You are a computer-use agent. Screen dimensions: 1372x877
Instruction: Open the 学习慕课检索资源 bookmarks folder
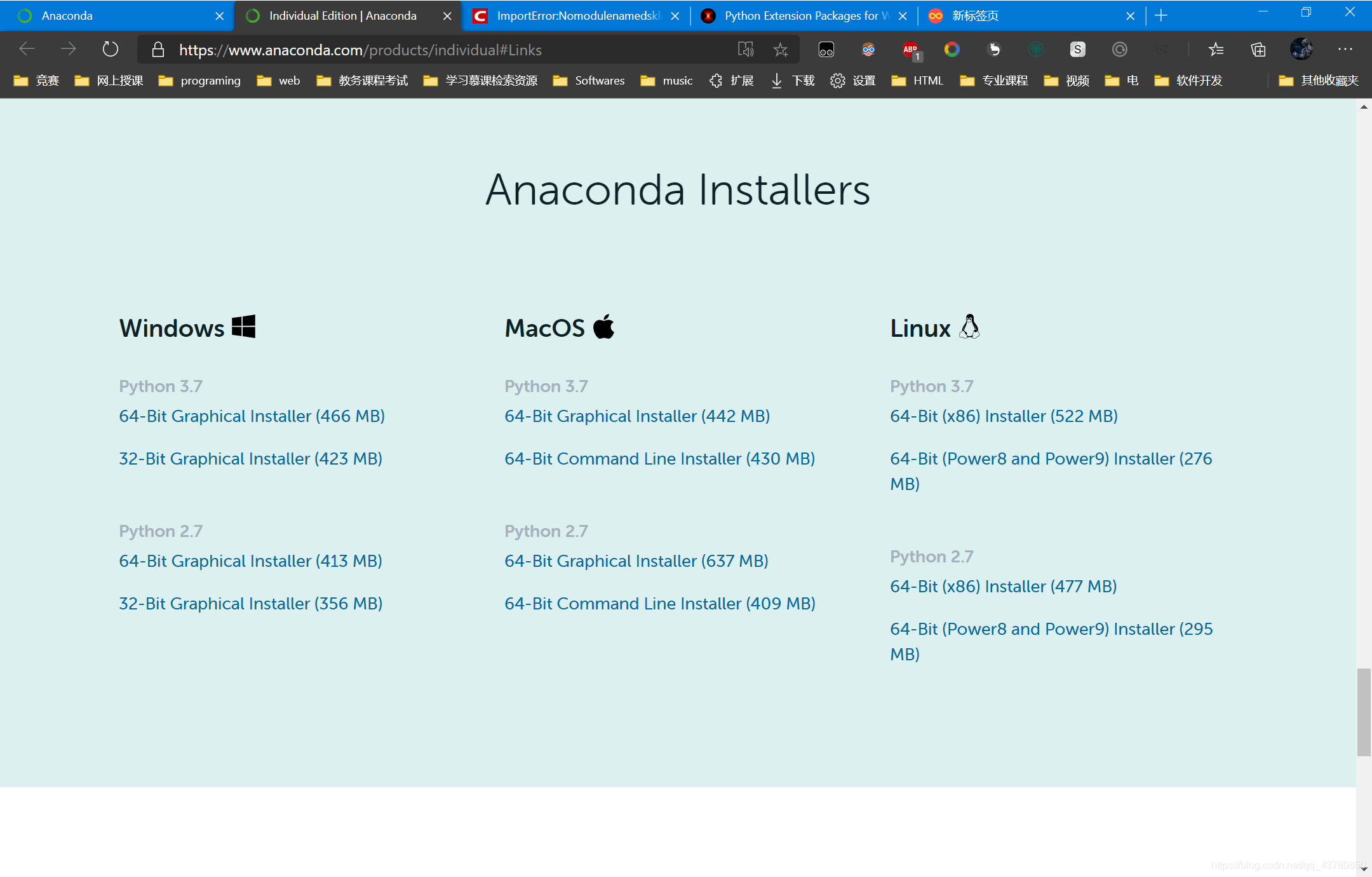pyautogui.click(x=480, y=81)
